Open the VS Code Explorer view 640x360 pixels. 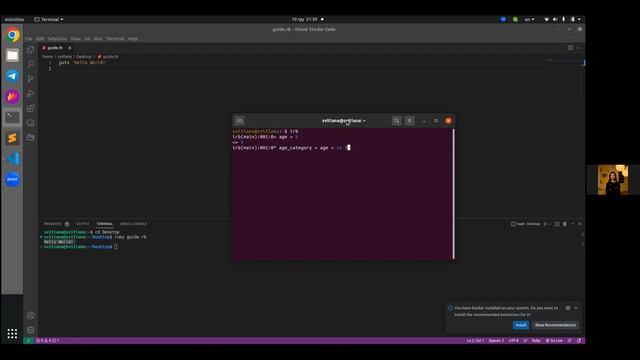point(31,49)
